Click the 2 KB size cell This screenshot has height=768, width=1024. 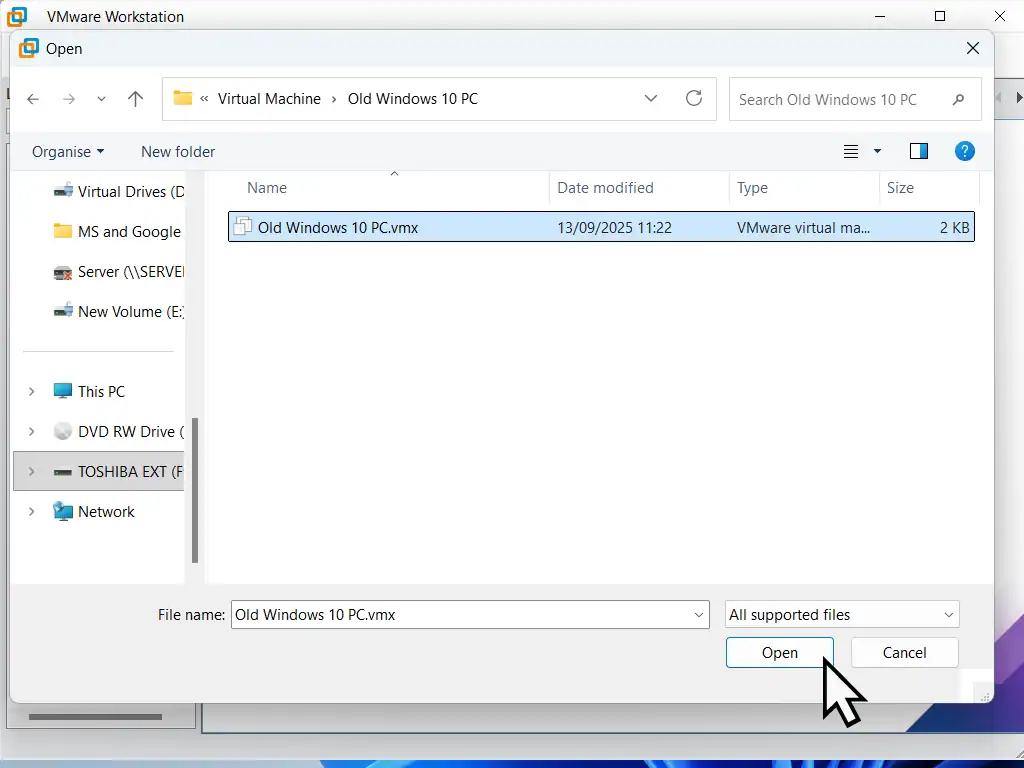tap(954, 227)
